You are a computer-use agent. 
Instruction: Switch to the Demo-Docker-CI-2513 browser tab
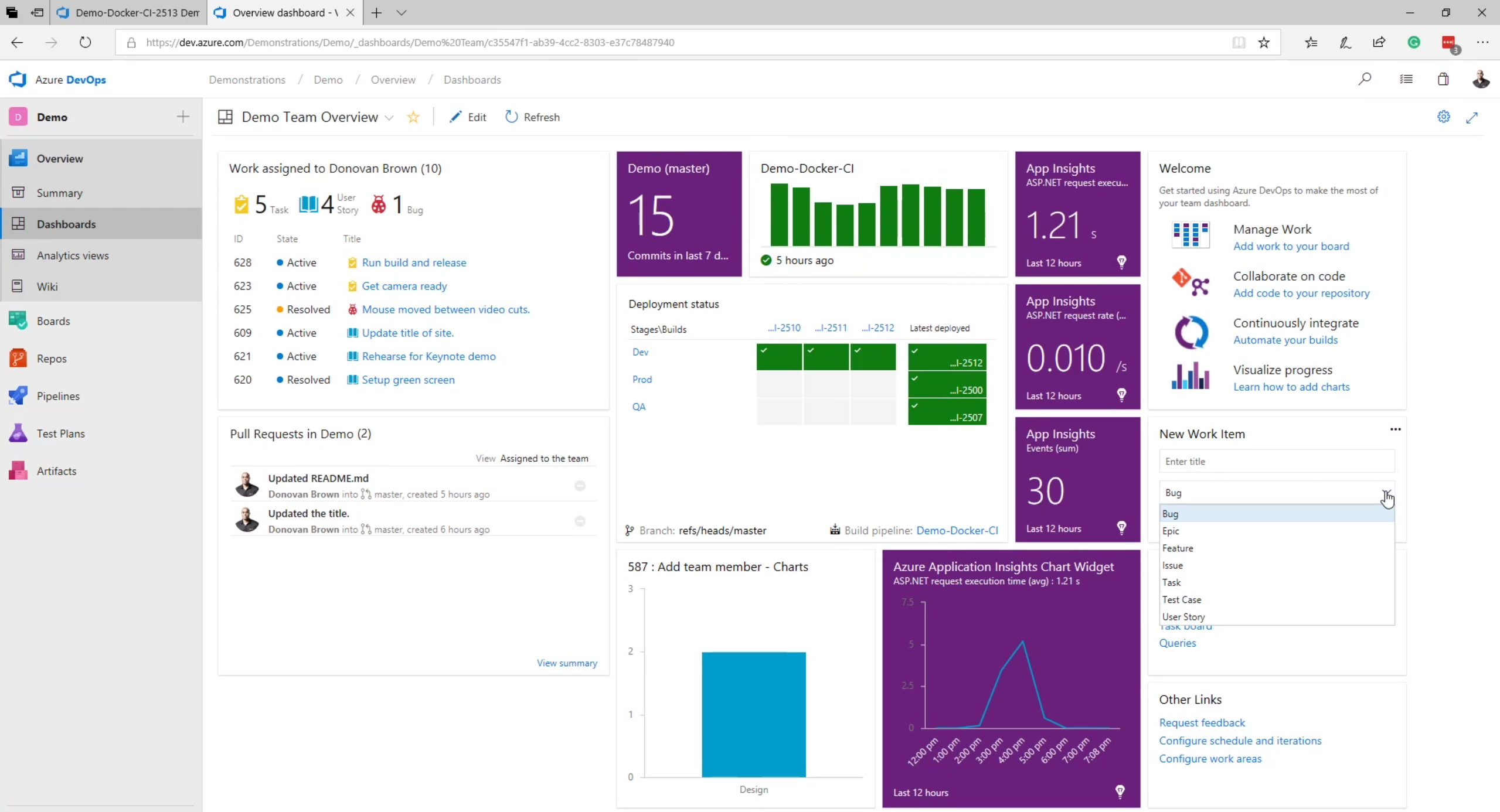click(x=128, y=12)
